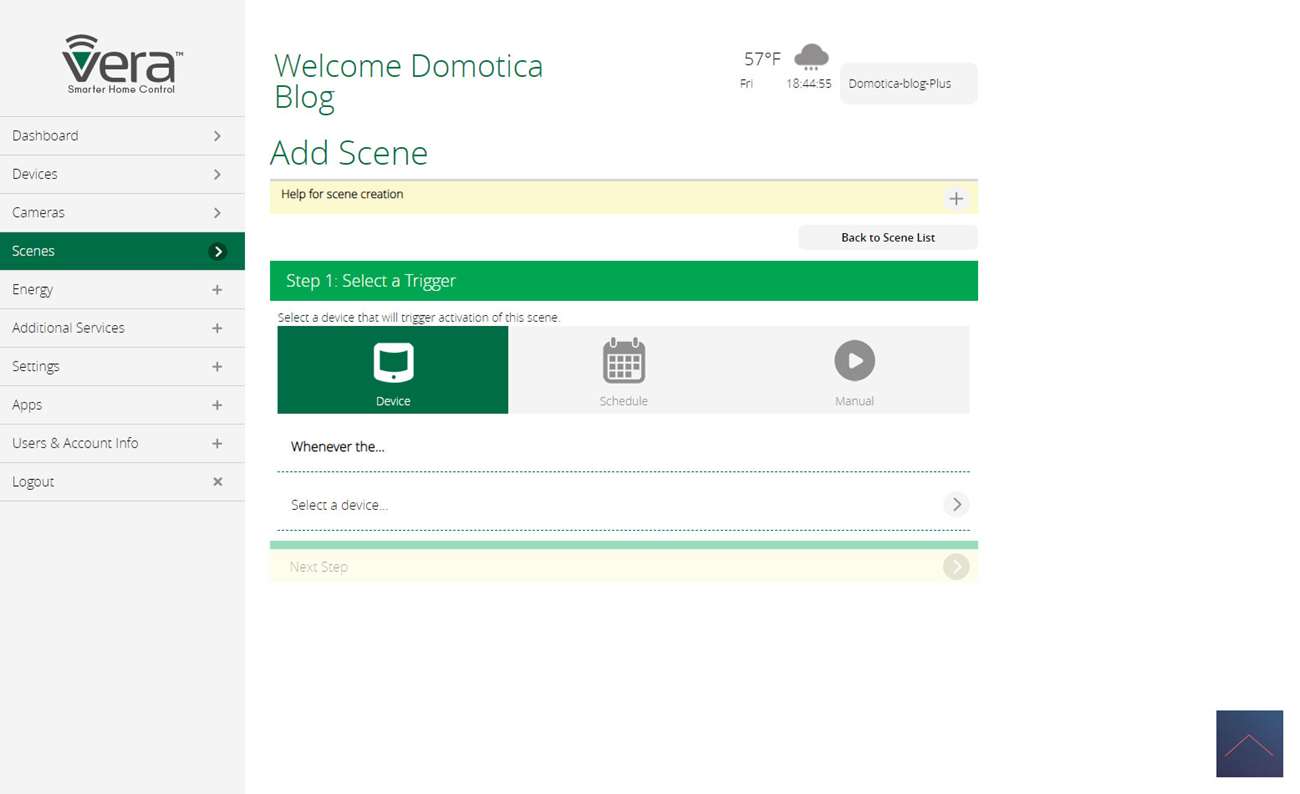
Task: Pick the Manual play icon
Action: pos(854,361)
